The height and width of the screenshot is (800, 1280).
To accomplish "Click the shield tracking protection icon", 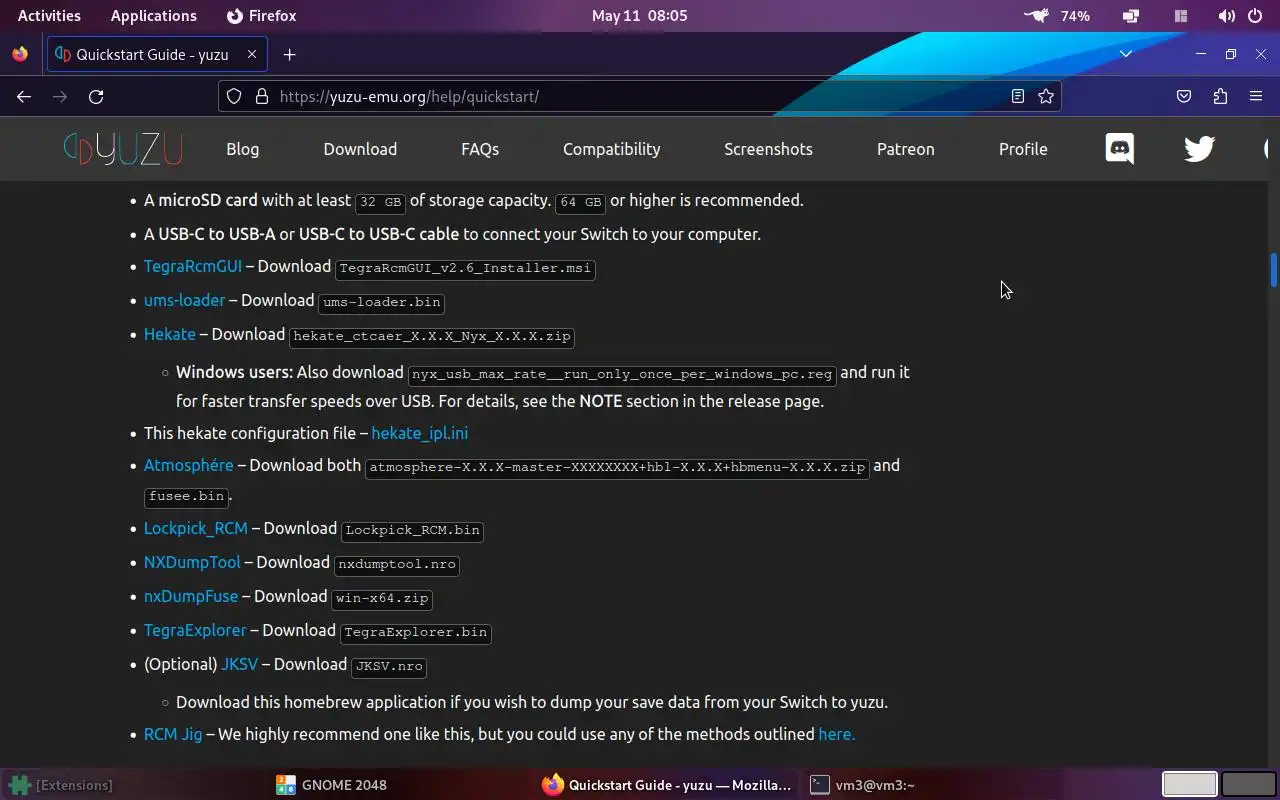I will (234, 96).
